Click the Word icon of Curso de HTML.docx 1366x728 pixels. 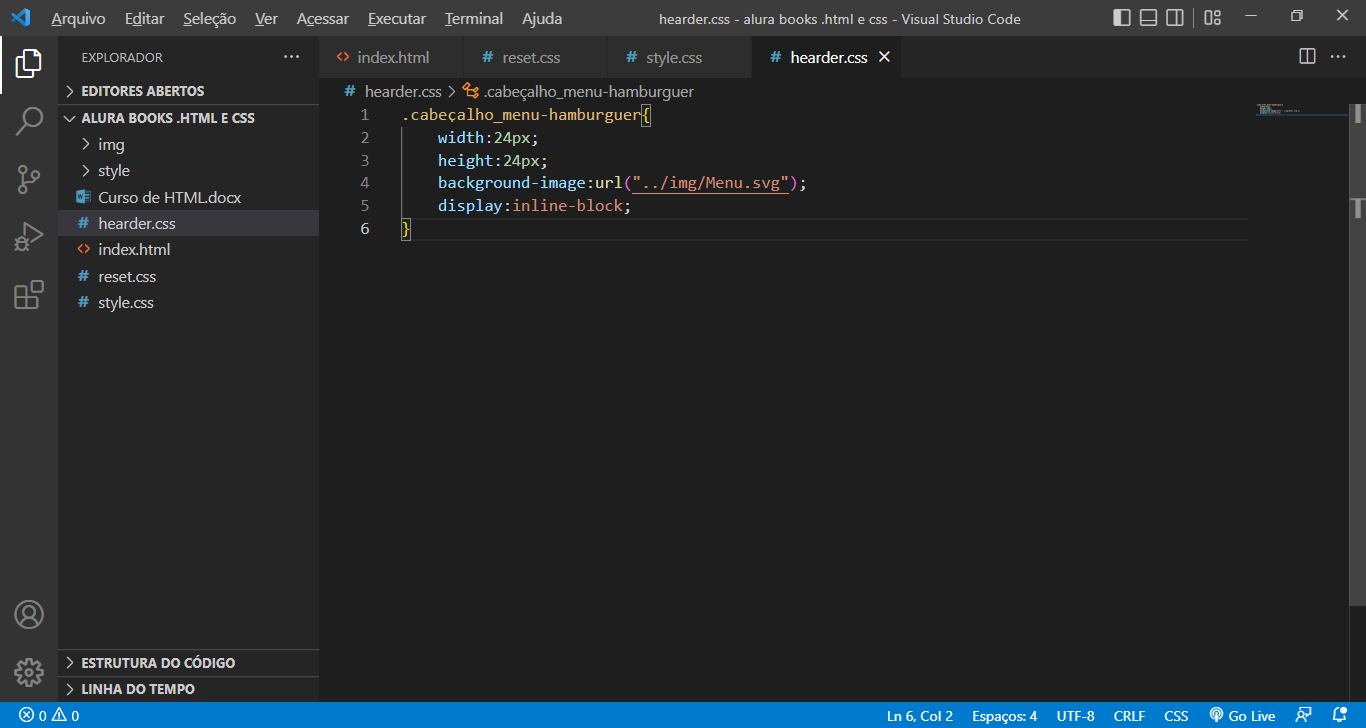point(84,197)
